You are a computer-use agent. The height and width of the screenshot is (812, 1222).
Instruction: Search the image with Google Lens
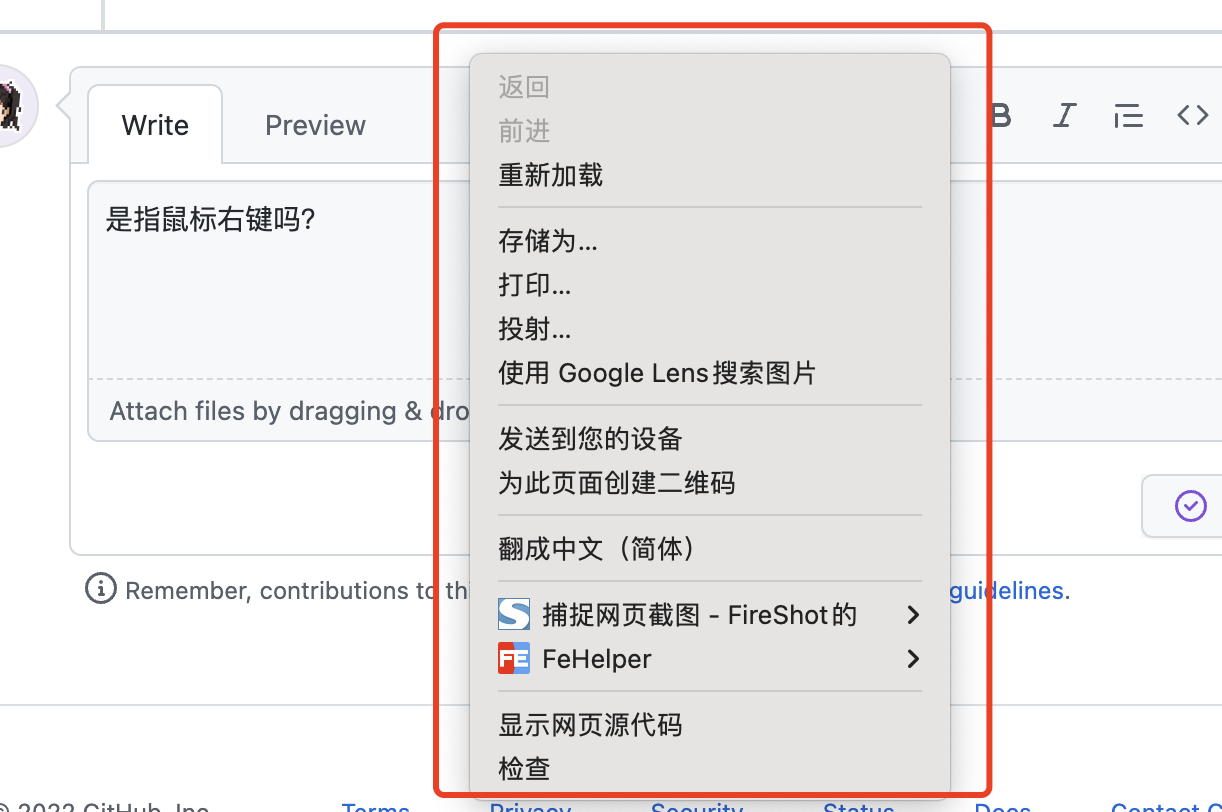657,373
